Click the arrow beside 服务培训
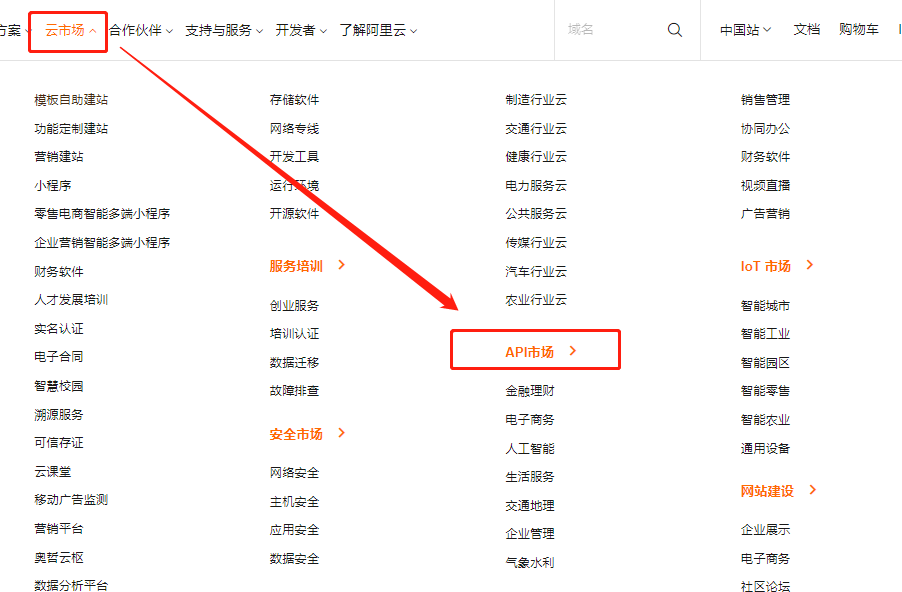The width and height of the screenshot is (902, 592). 342,265
